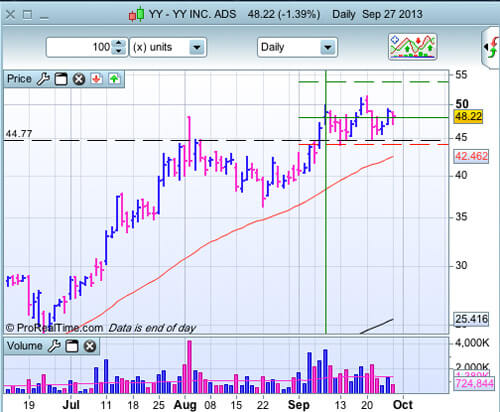
Task: Close the Price panel with X icon
Action: click(x=79, y=79)
